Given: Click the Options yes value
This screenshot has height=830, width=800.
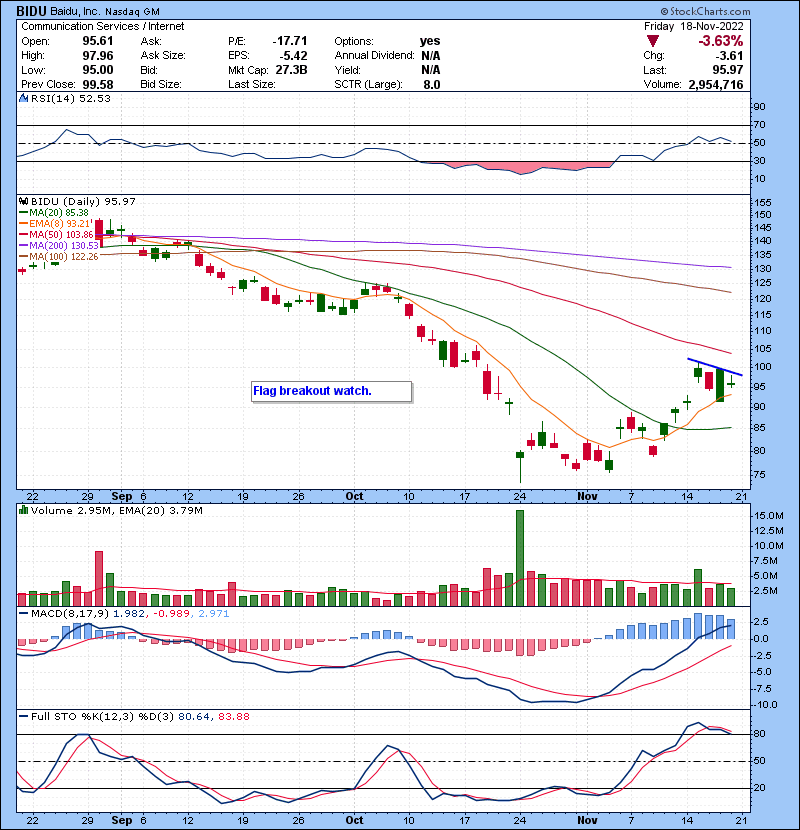Looking at the screenshot, I should [430, 41].
